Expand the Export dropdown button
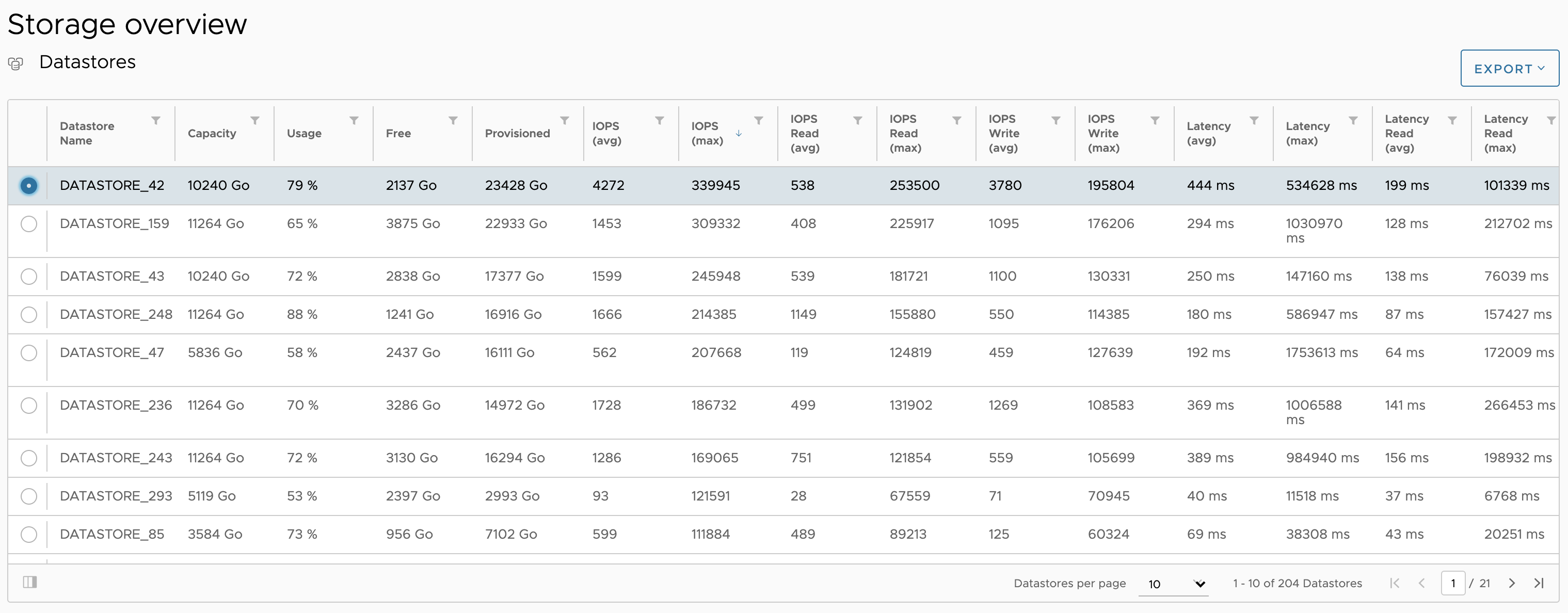This screenshot has width=1568, height=613. 1509,69
